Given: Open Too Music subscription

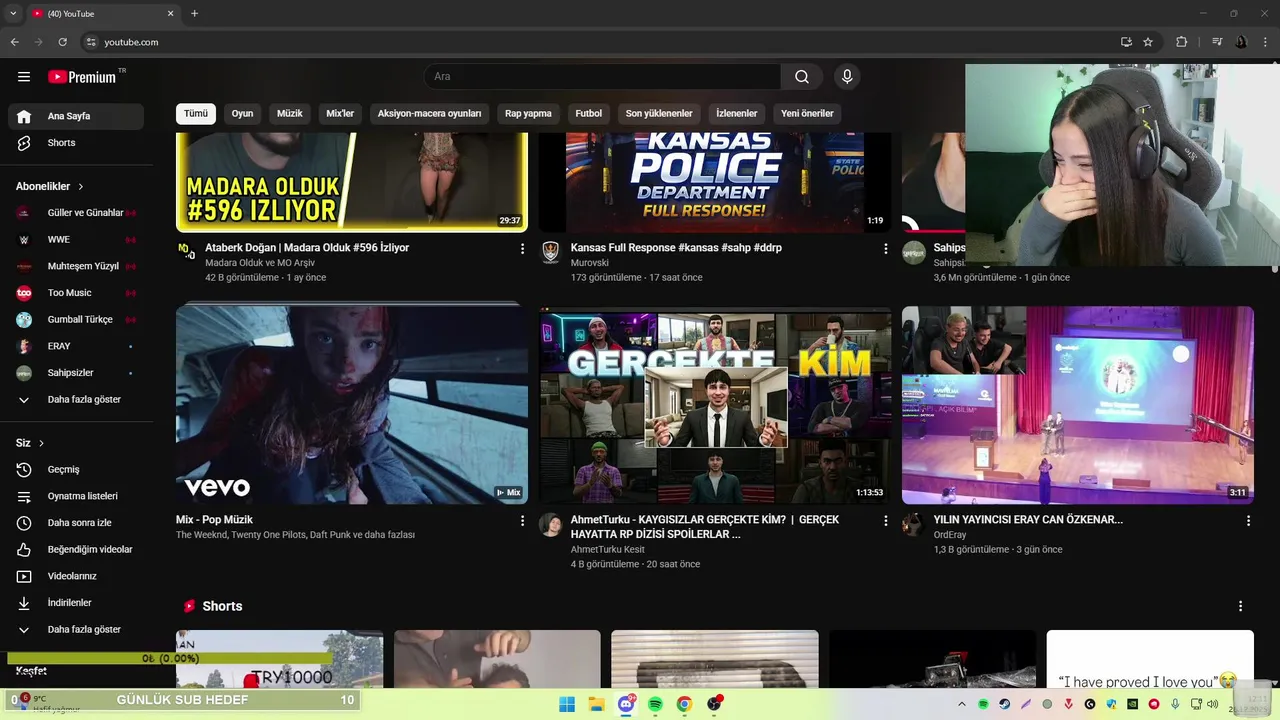Looking at the screenshot, I should point(76,293).
